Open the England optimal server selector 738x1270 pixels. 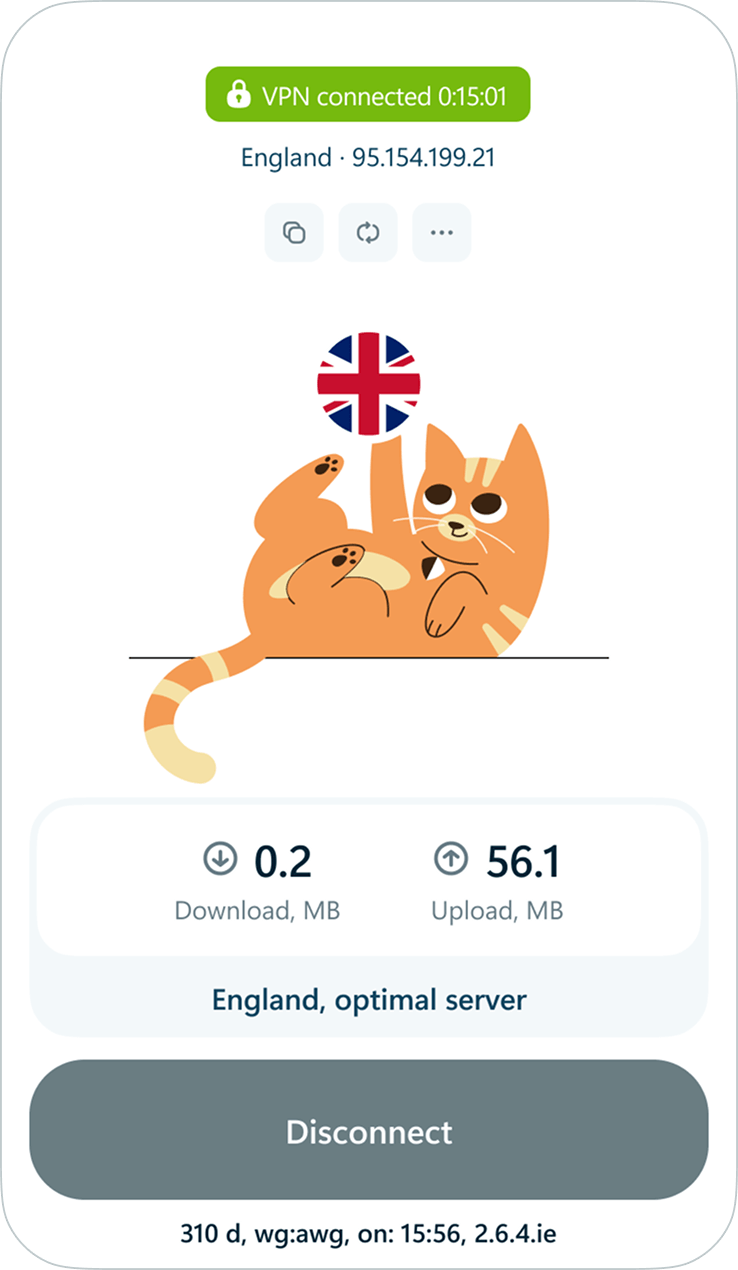click(368, 999)
